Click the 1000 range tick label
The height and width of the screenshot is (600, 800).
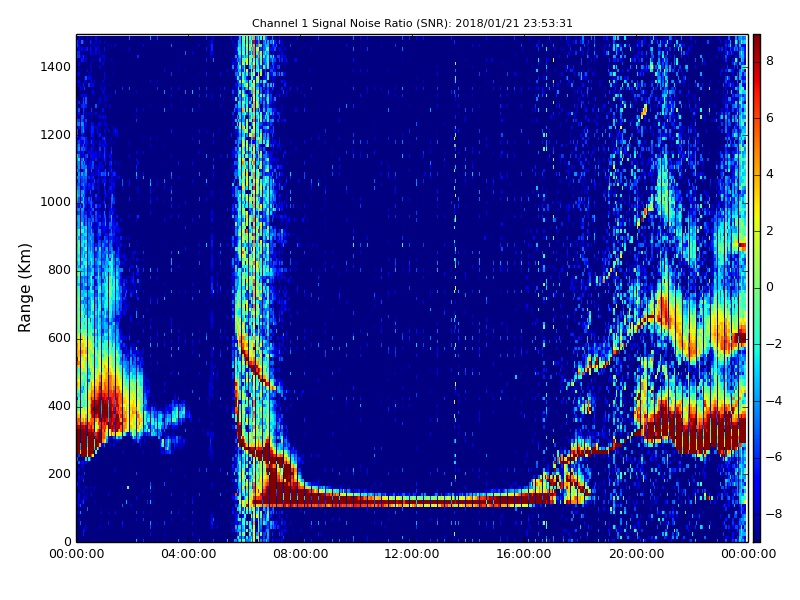pyautogui.click(x=56, y=202)
